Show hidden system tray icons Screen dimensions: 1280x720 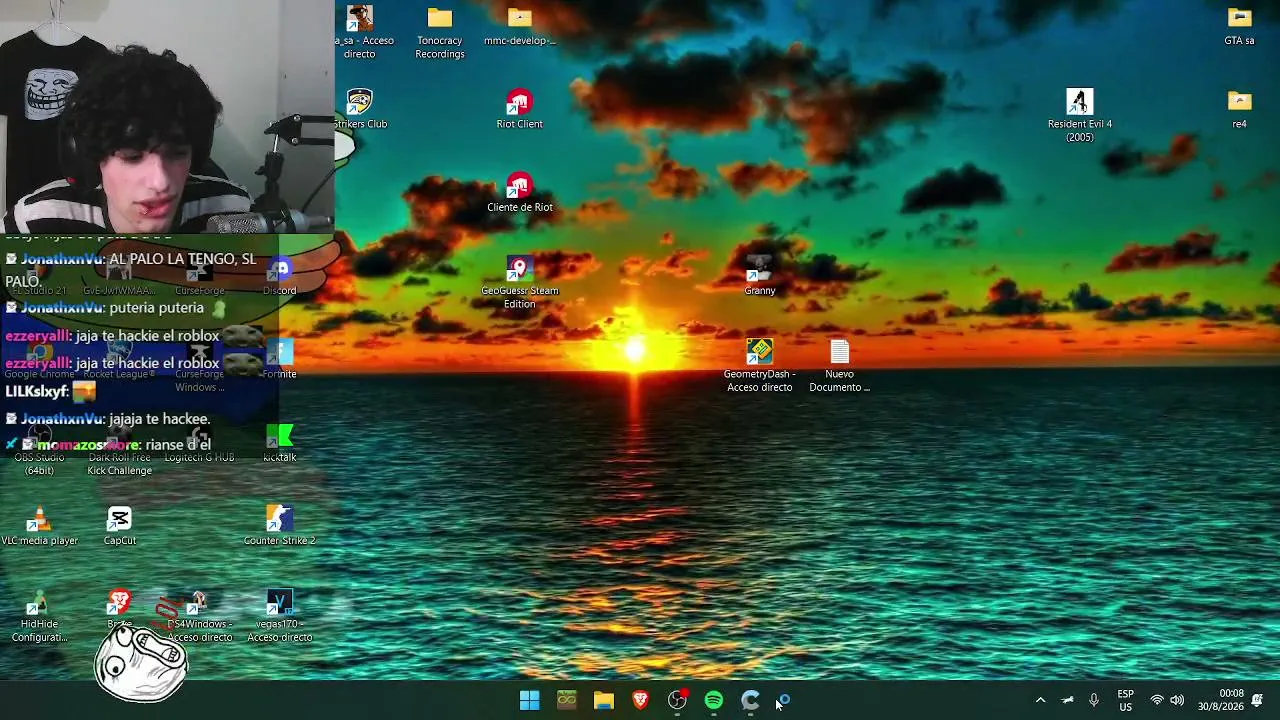point(1040,701)
